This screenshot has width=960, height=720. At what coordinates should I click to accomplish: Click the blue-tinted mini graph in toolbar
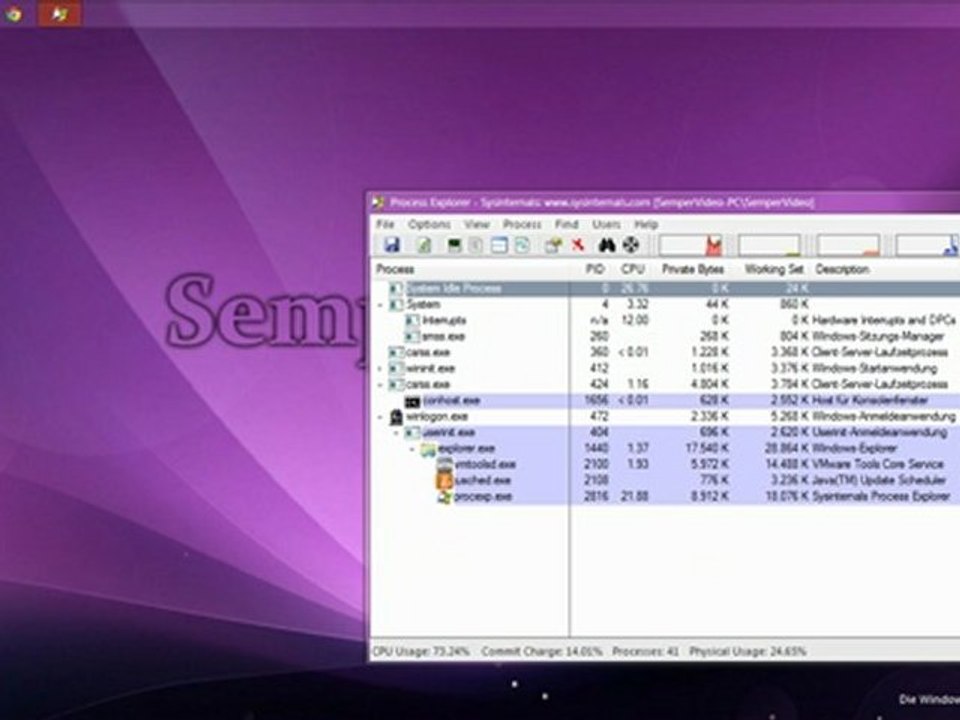coord(927,246)
